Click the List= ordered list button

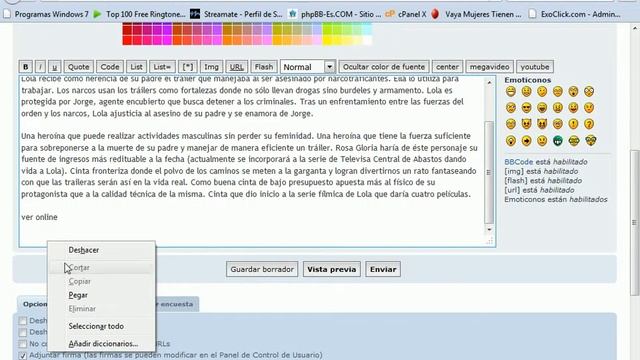click(x=162, y=67)
